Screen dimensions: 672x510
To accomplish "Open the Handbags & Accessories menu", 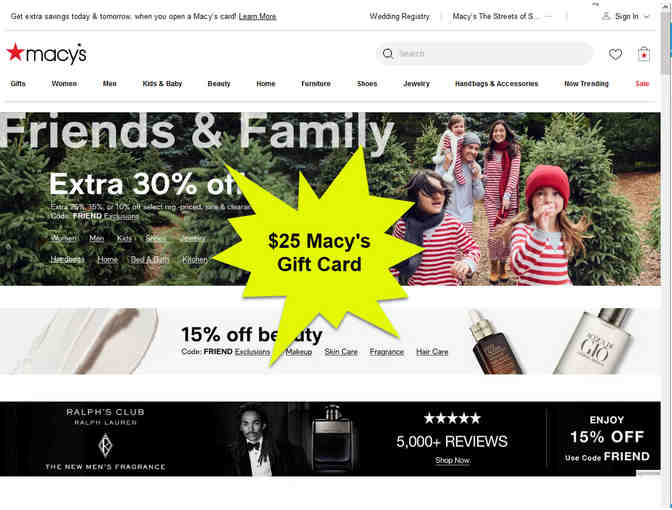I will click(x=496, y=84).
